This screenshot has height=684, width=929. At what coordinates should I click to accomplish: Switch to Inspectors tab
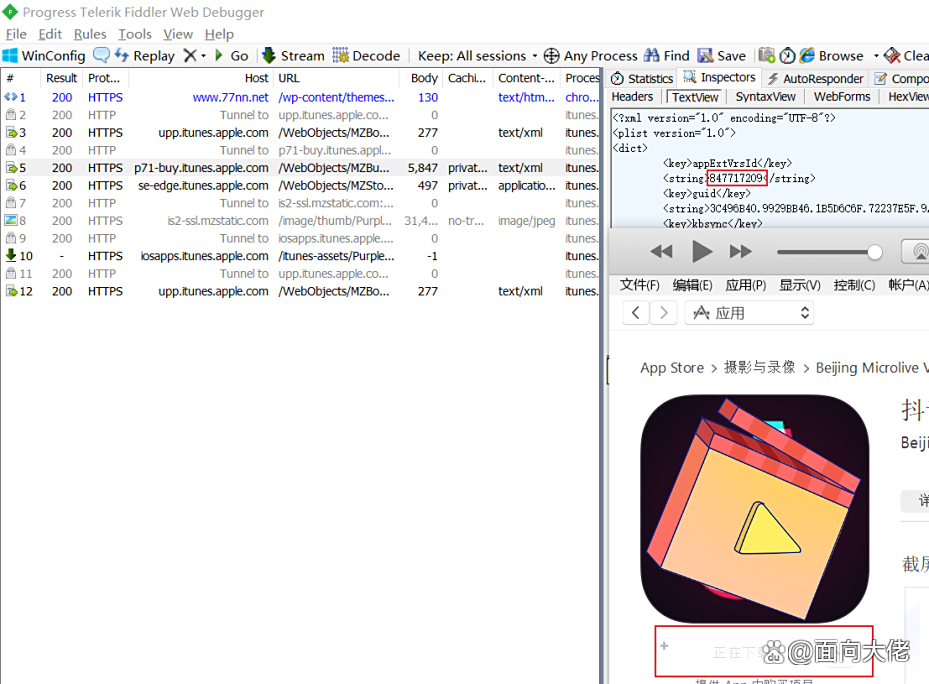tap(719, 78)
